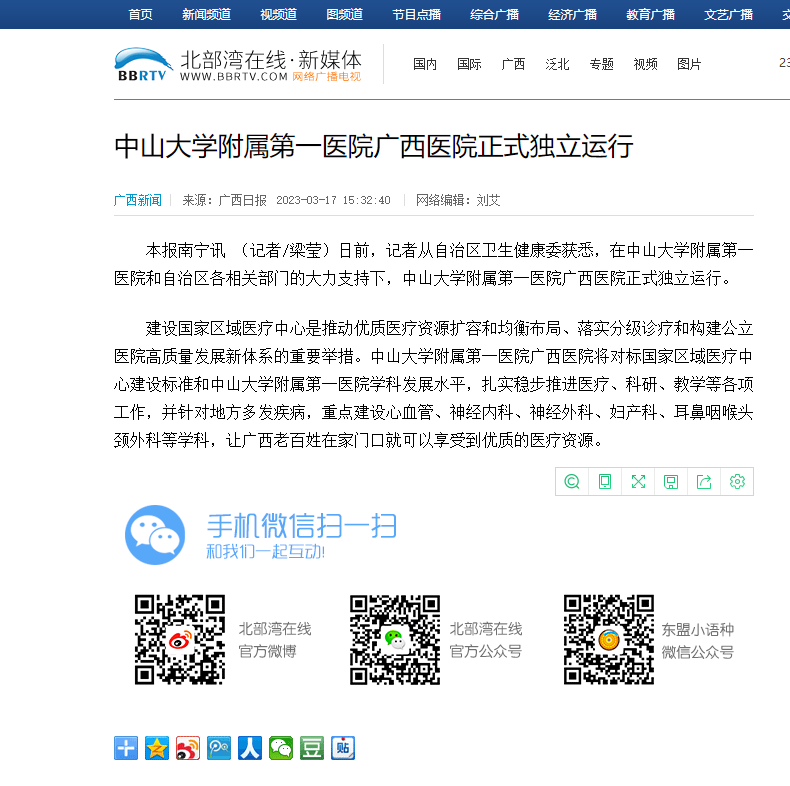
Task: Click the 北部湾在线 官方微博 QR code
Action: click(x=180, y=640)
